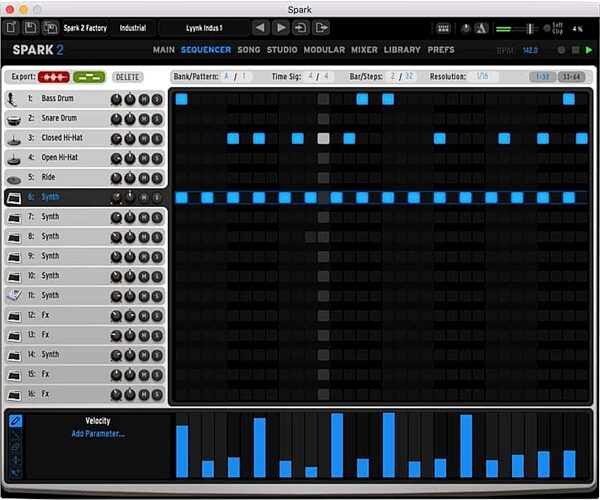Start playback with the green play button
The image size is (600, 500).
pos(589,50)
